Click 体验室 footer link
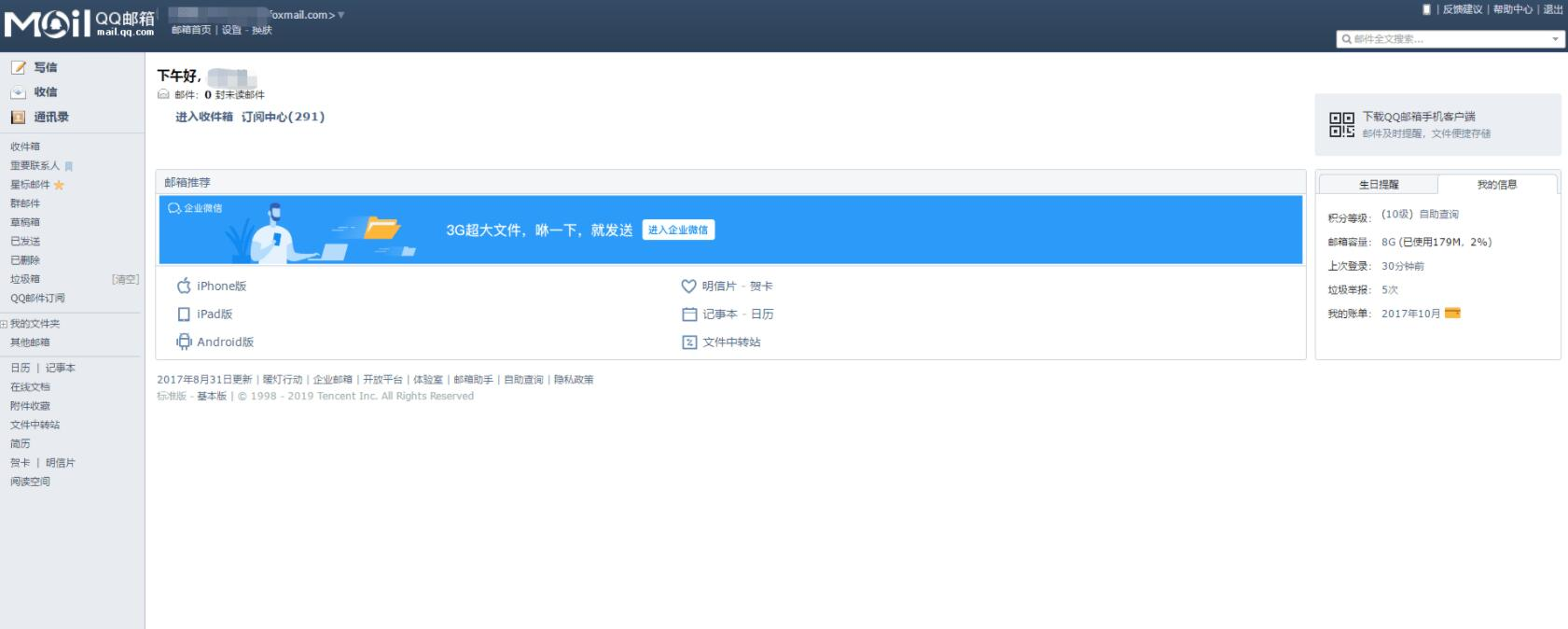The height and width of the screenshot is (629, 1568). (x=428, y=380)
